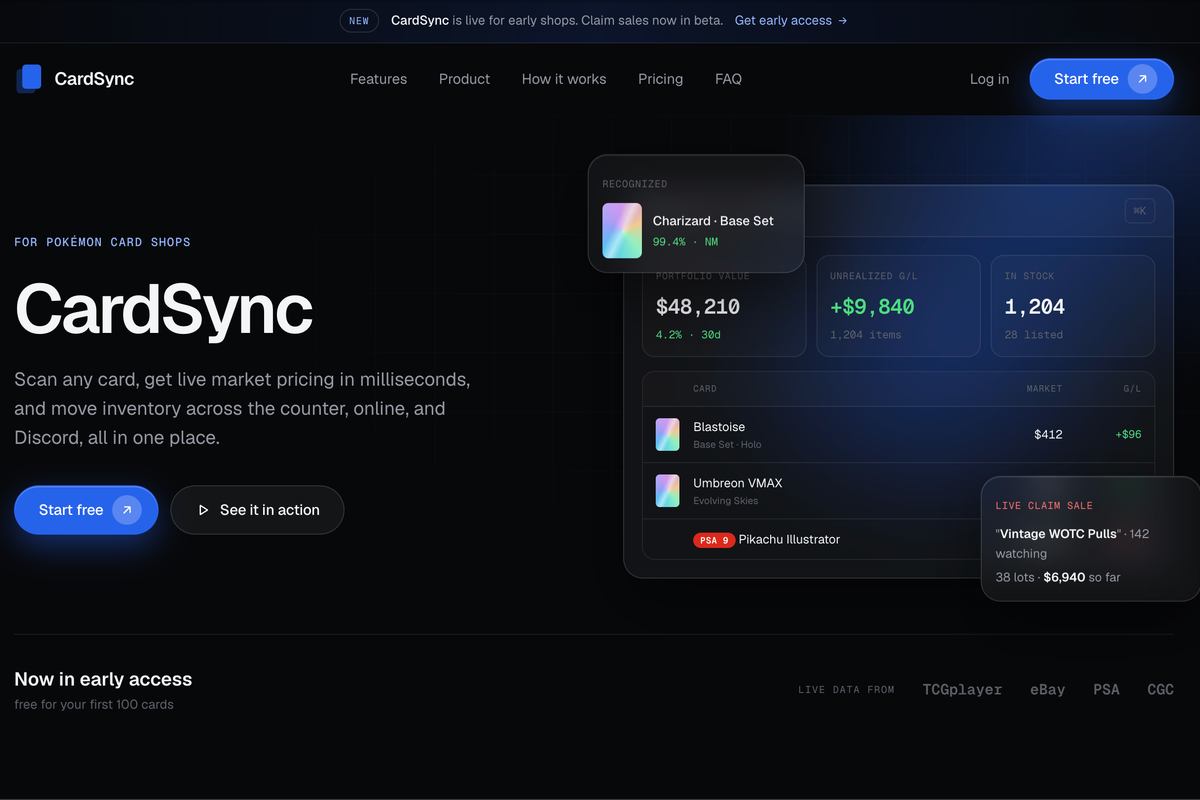Click the eBay data source logo
The image size is (1200, 800).
coord(1047,690)
